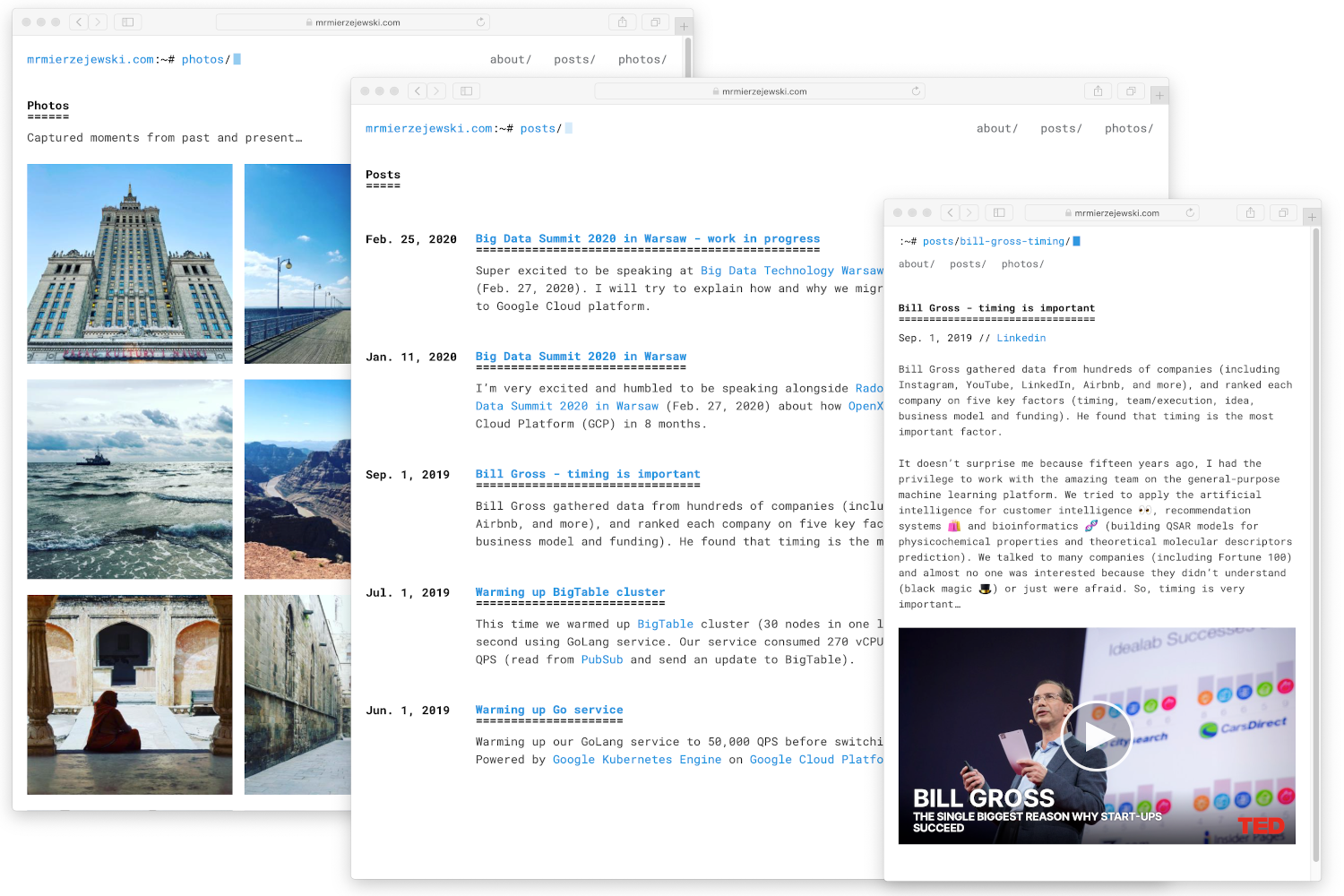This screenshot has height=896, width=1344.
Task: Click 'about/' nav item in middle window
Action: point(996,128)
